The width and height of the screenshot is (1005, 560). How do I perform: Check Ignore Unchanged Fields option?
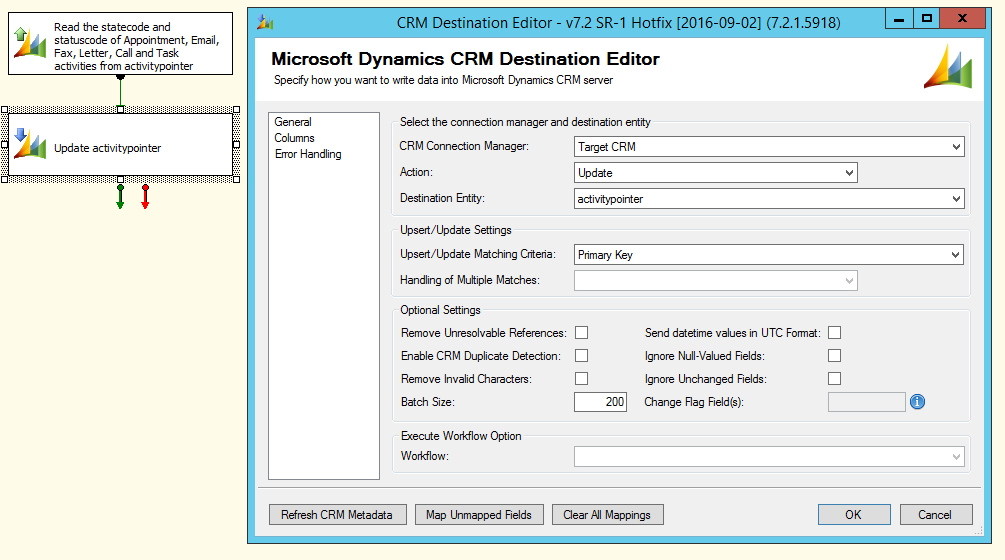pyautogui.click(x=835, y=379)
